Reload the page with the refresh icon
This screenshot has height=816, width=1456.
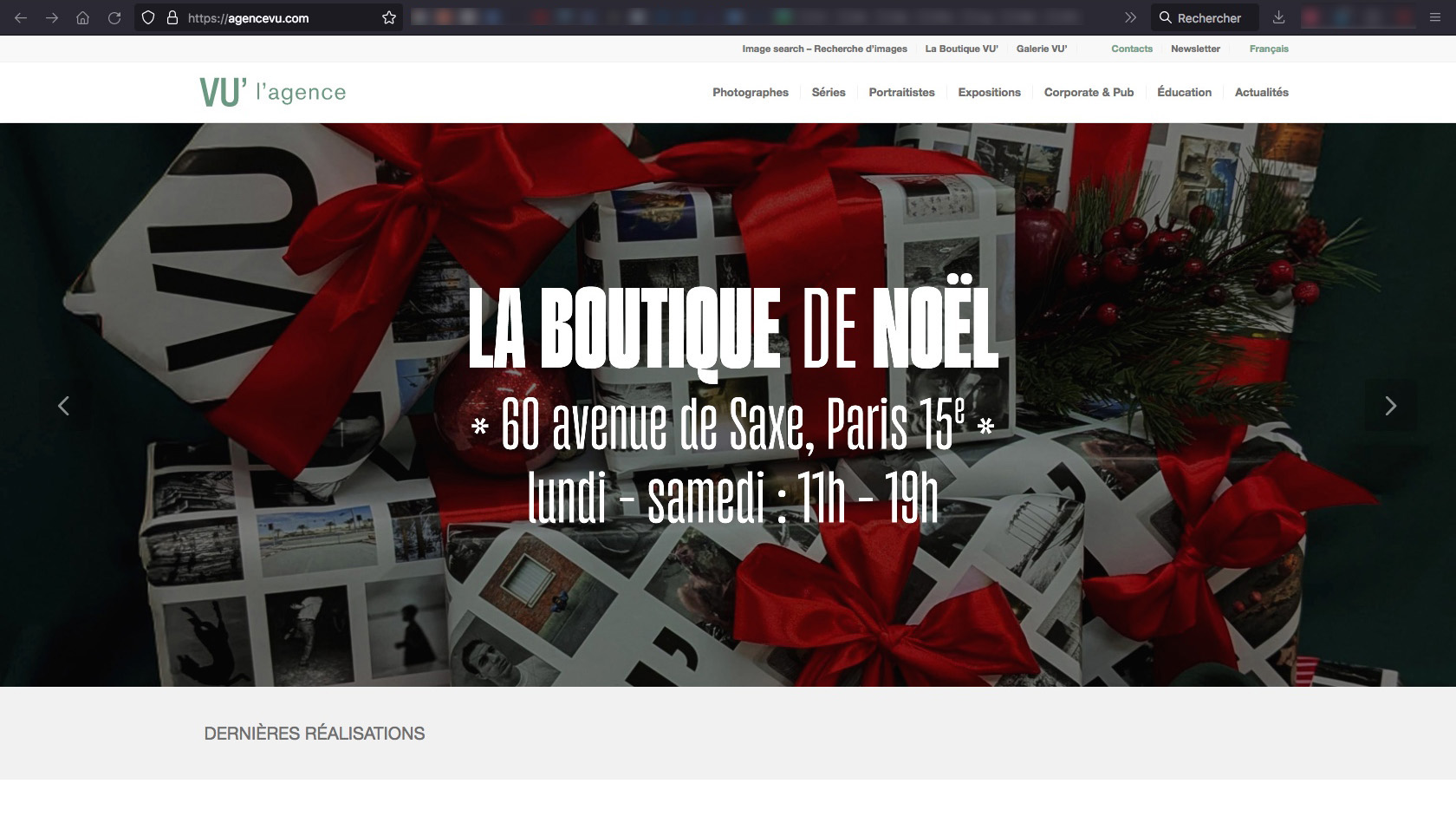(113, 16)
